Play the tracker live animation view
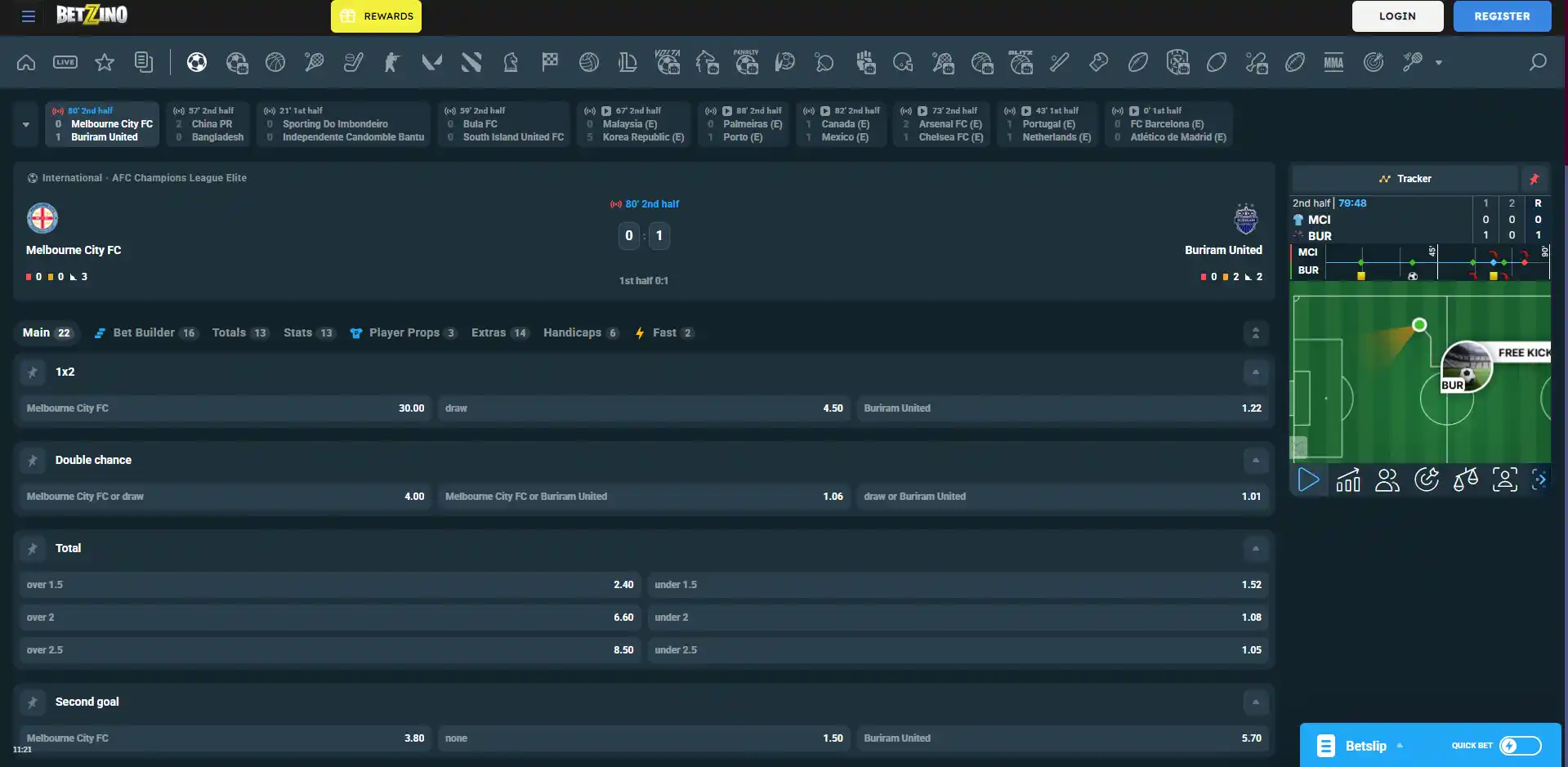 1309,479
